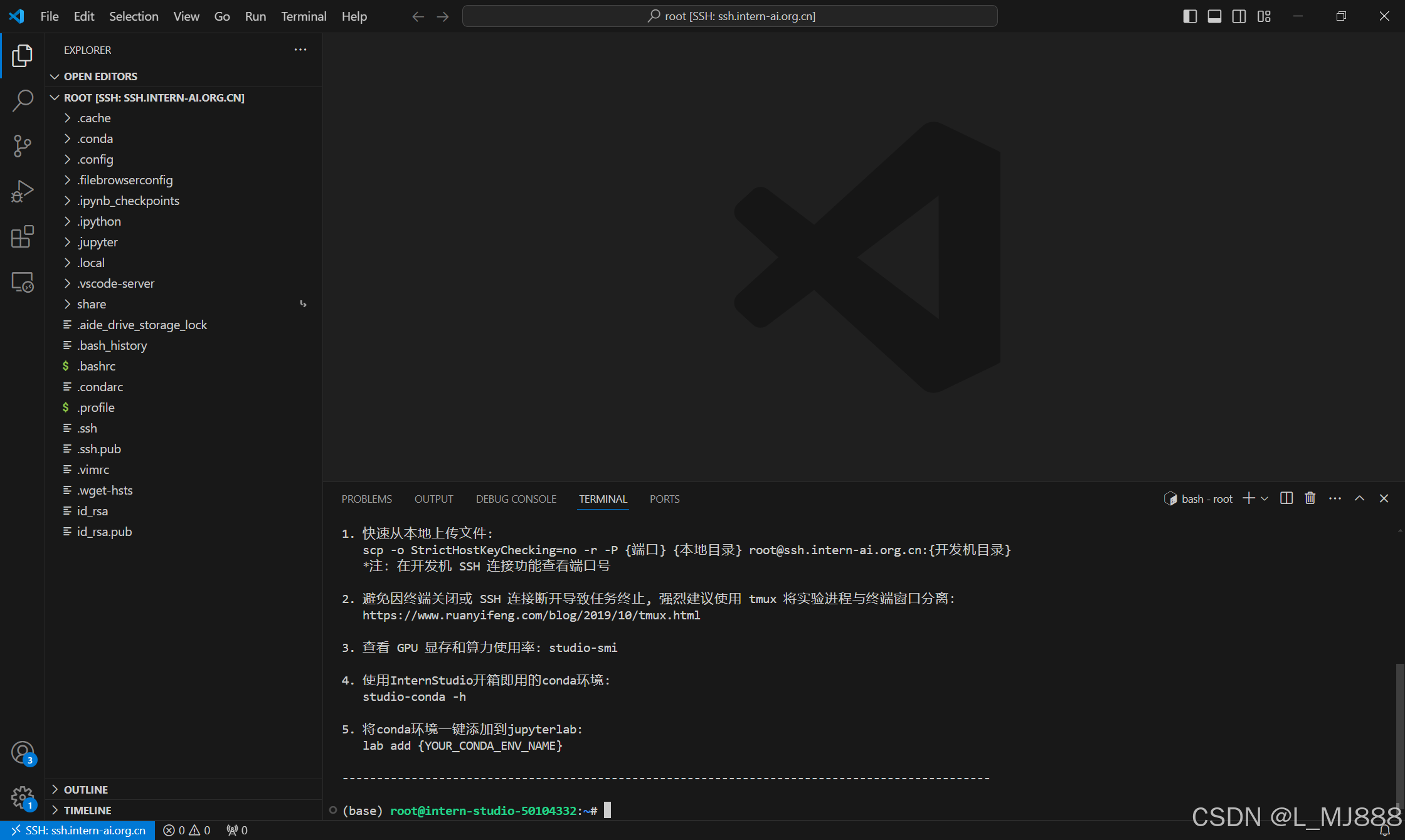Open the tmux tutorial link in terminal

coord(531,615)
